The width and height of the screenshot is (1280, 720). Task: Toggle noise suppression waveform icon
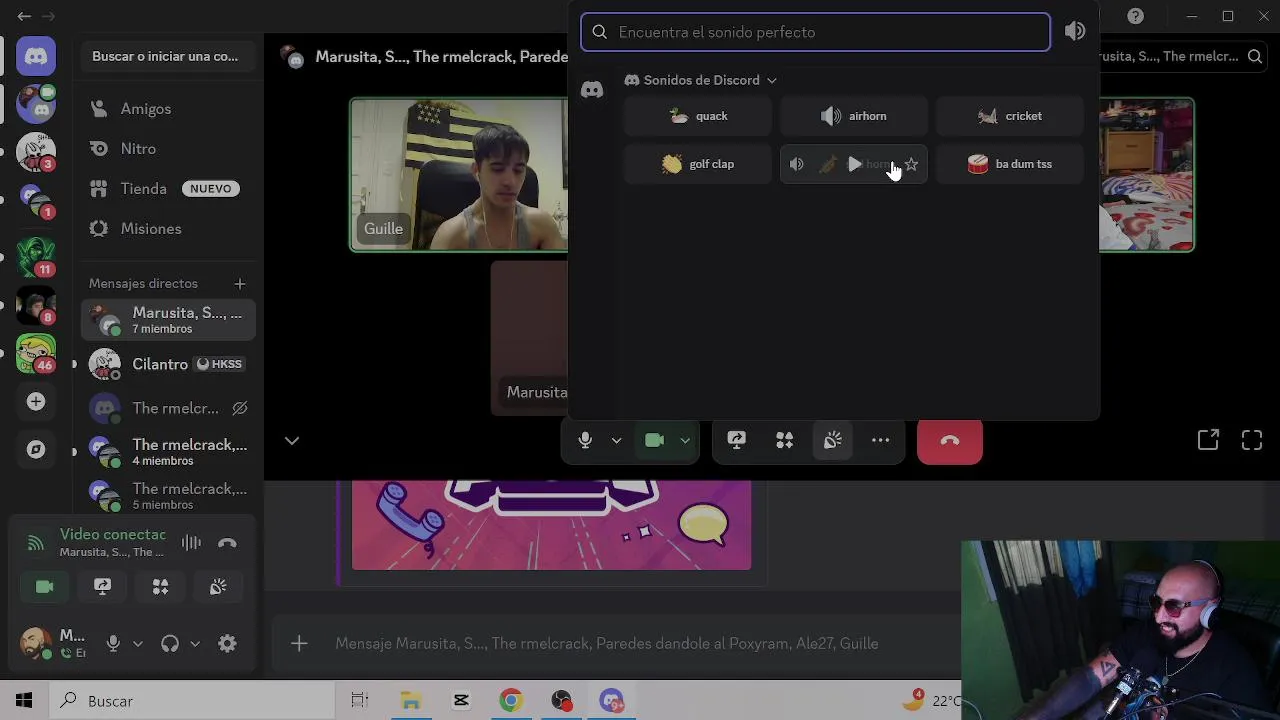(x=191, y=543)
